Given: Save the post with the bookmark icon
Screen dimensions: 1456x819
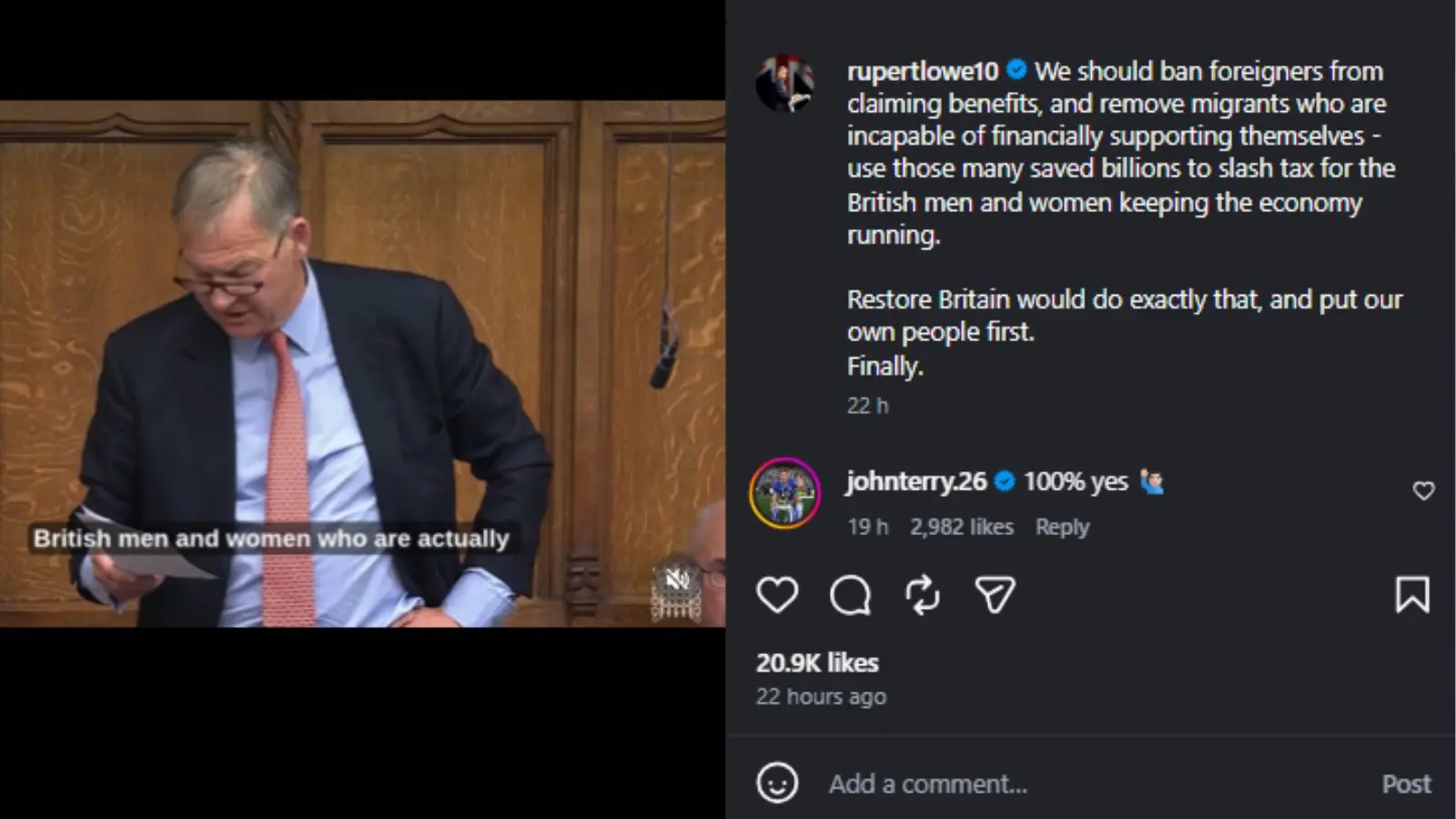Looking at the screenshot, I should click(x=1412, y=595).
